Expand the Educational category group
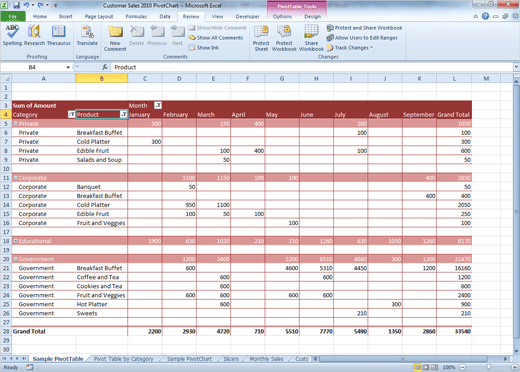The height and width of the screenshot is (372, 520). pyautogui.click(x=15, y=241)
